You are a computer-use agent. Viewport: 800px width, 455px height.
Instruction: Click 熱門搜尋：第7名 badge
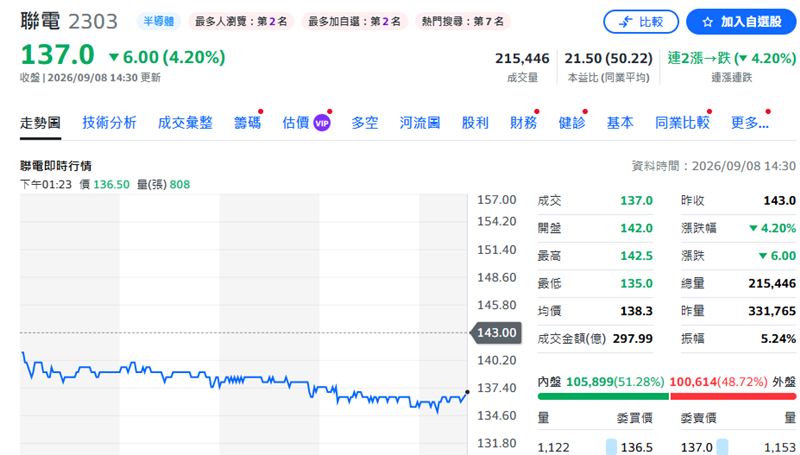pyautogui.click(x=462, y=21)
